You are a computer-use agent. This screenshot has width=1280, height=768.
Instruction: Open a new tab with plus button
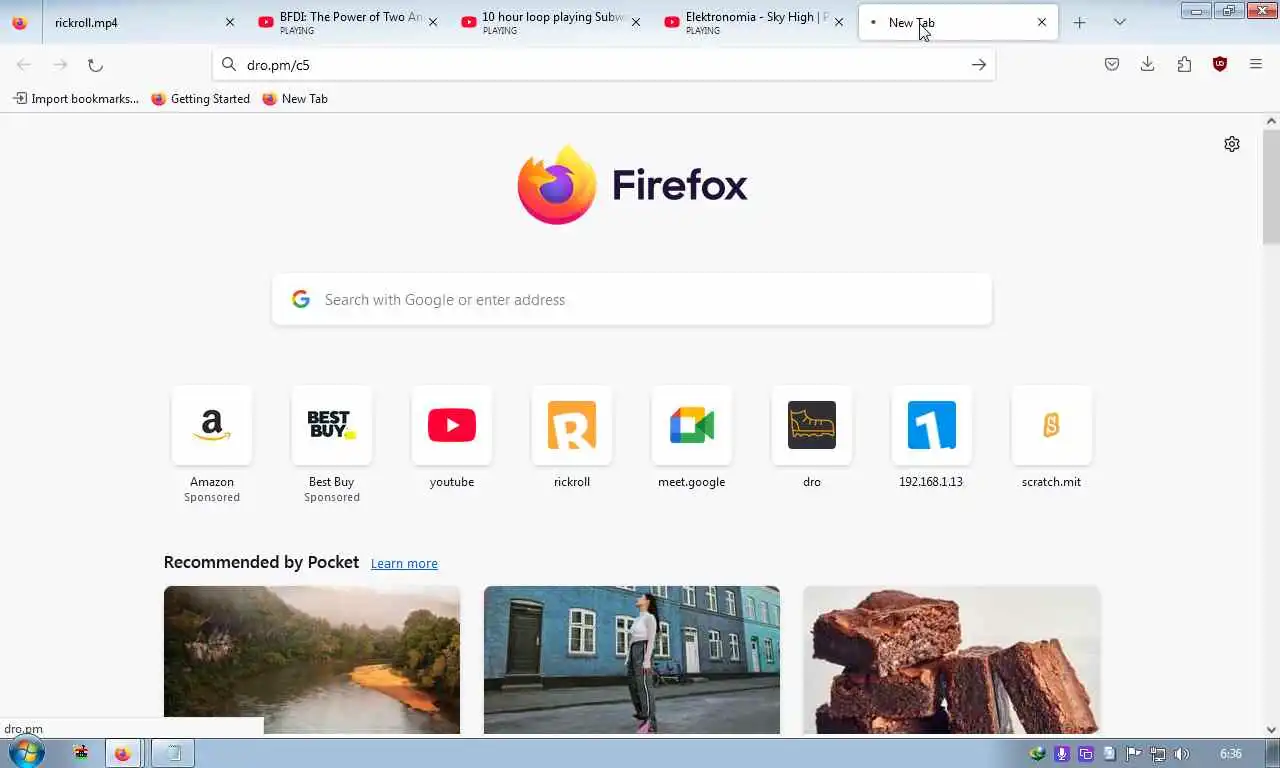1079,22
